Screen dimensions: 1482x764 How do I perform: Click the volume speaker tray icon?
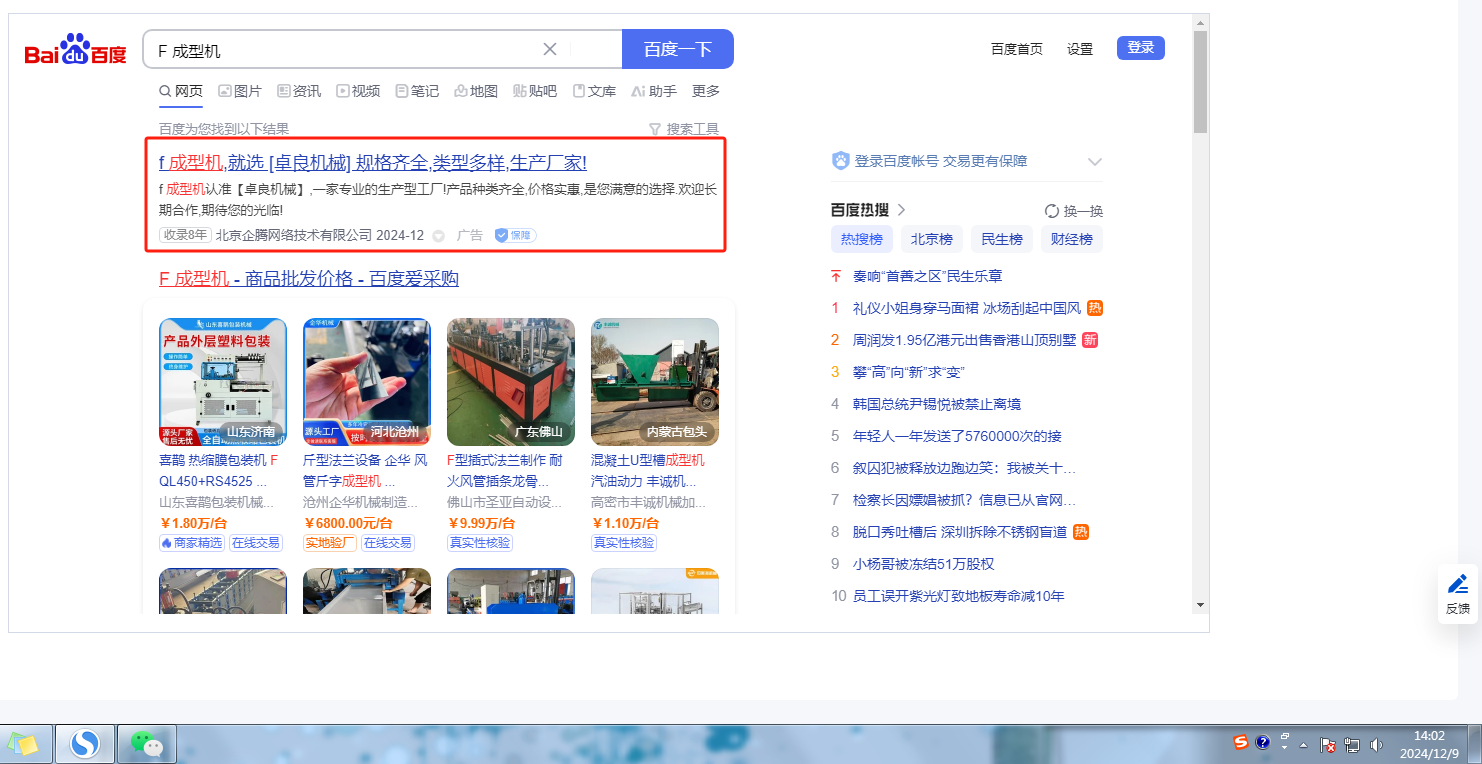(x=1376, y=744)
